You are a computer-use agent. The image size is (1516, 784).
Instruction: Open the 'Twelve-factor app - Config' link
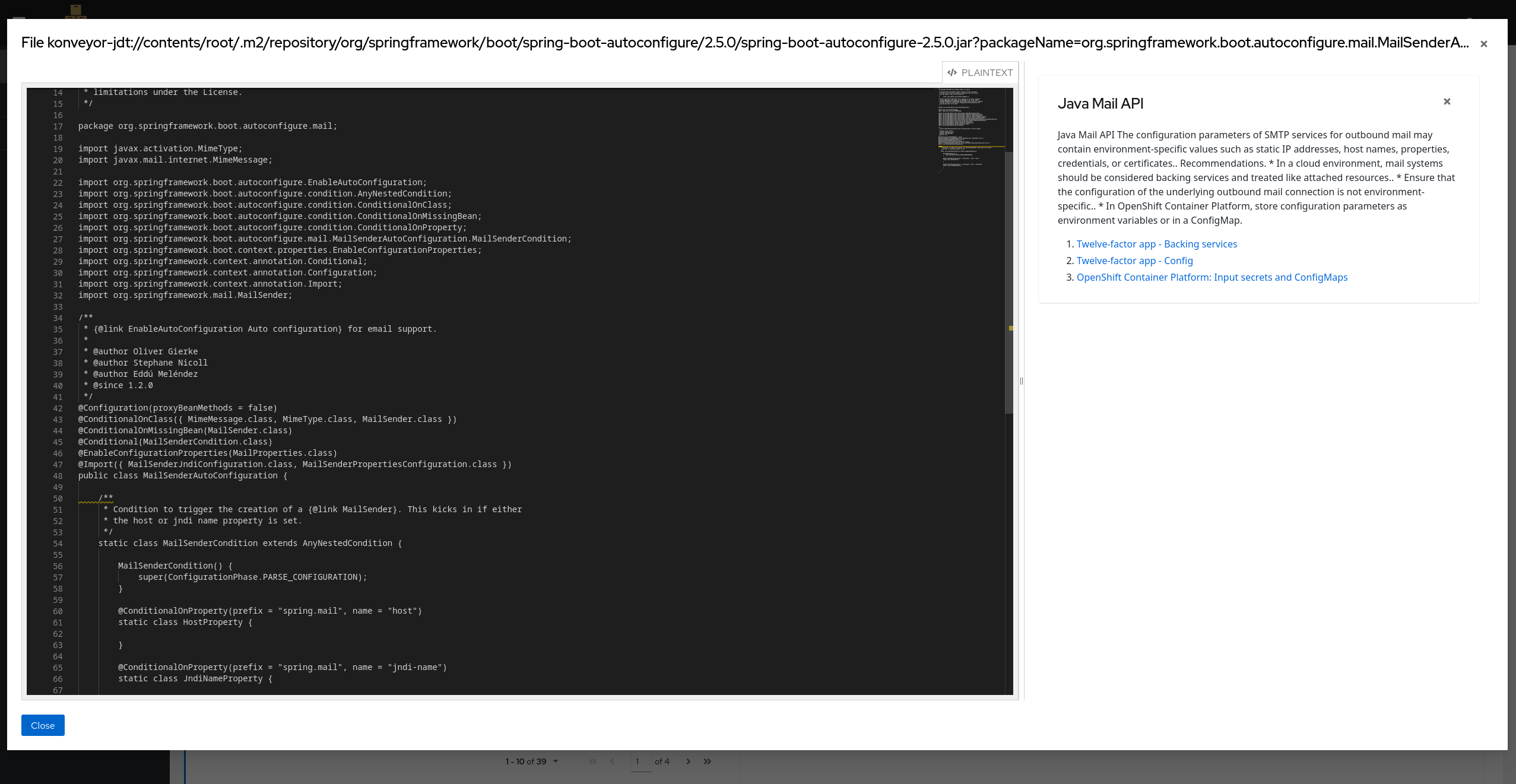click(1134, 261)
